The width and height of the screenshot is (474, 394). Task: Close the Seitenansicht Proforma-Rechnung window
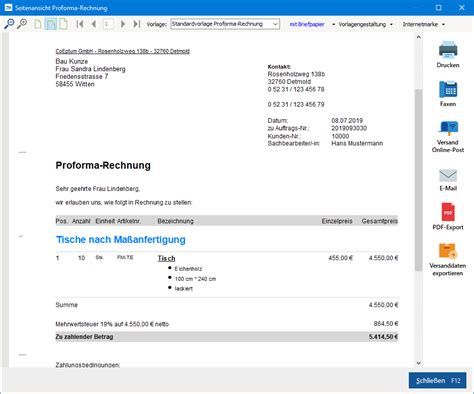click(462, 8)
